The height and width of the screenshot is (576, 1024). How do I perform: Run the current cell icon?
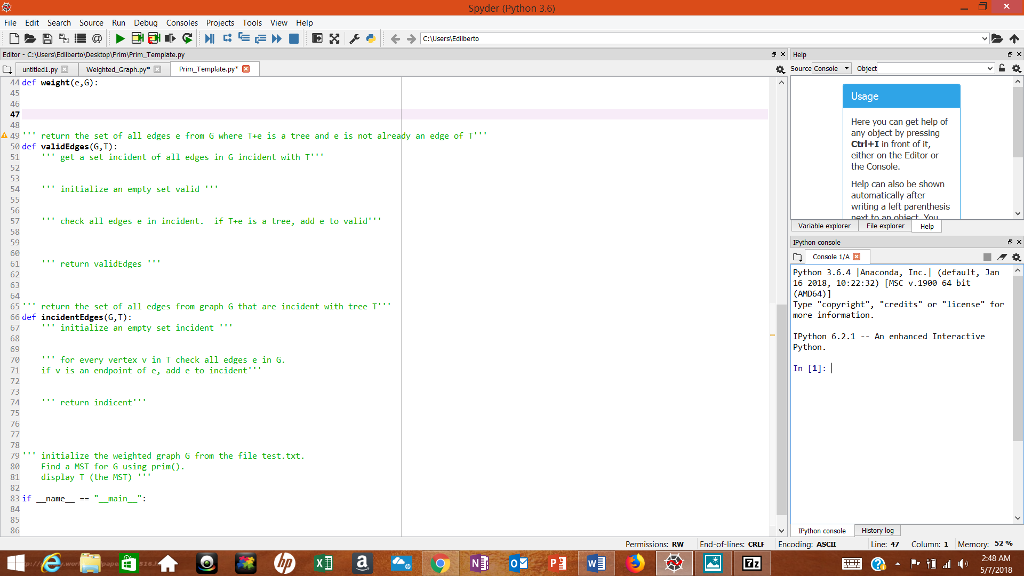pos(135,39)
